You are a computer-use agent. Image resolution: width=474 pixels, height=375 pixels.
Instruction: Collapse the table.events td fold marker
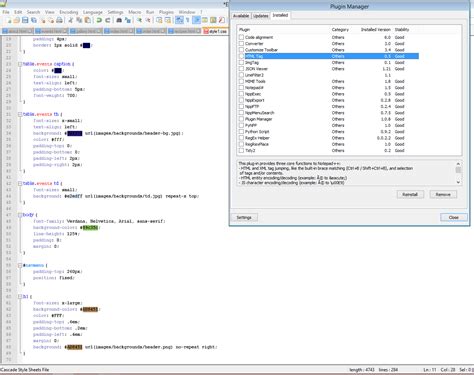[x=20, y=184]
